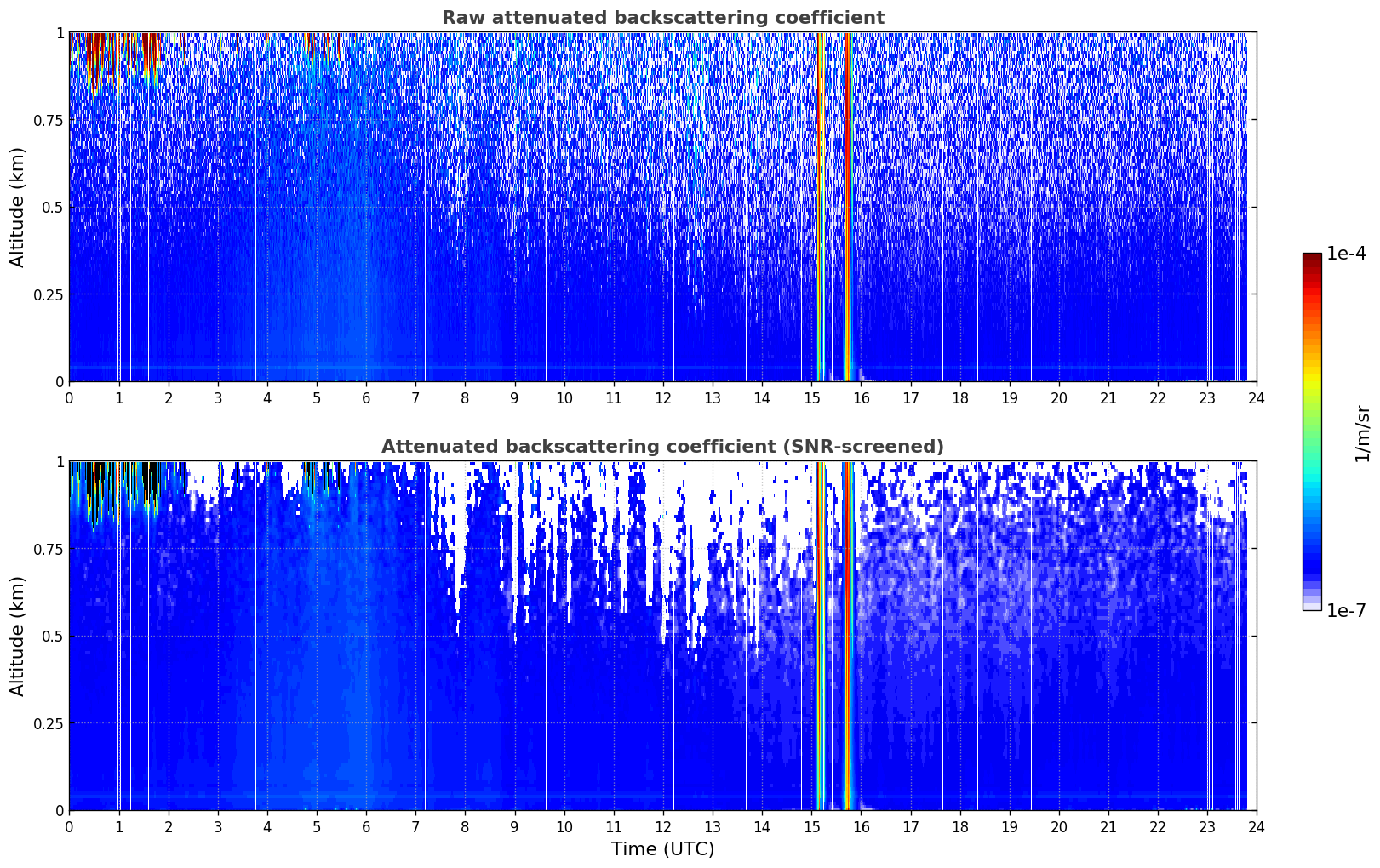
Task: Click the 0.5 altitude tick, top plot
Action: pos(53,208)
